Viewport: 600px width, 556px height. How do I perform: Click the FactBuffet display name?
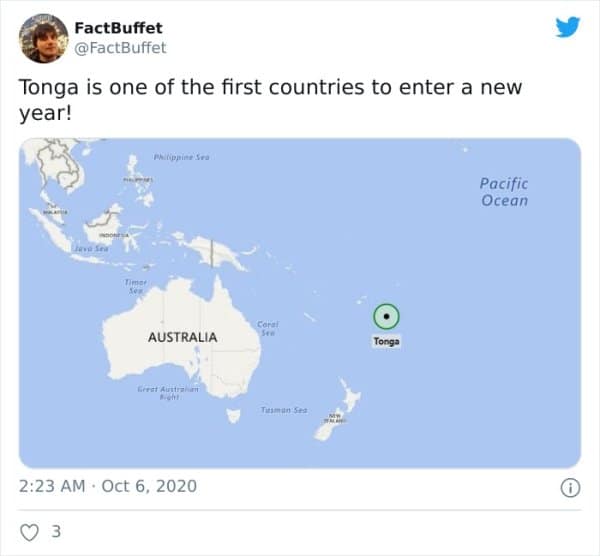point(118,27)
